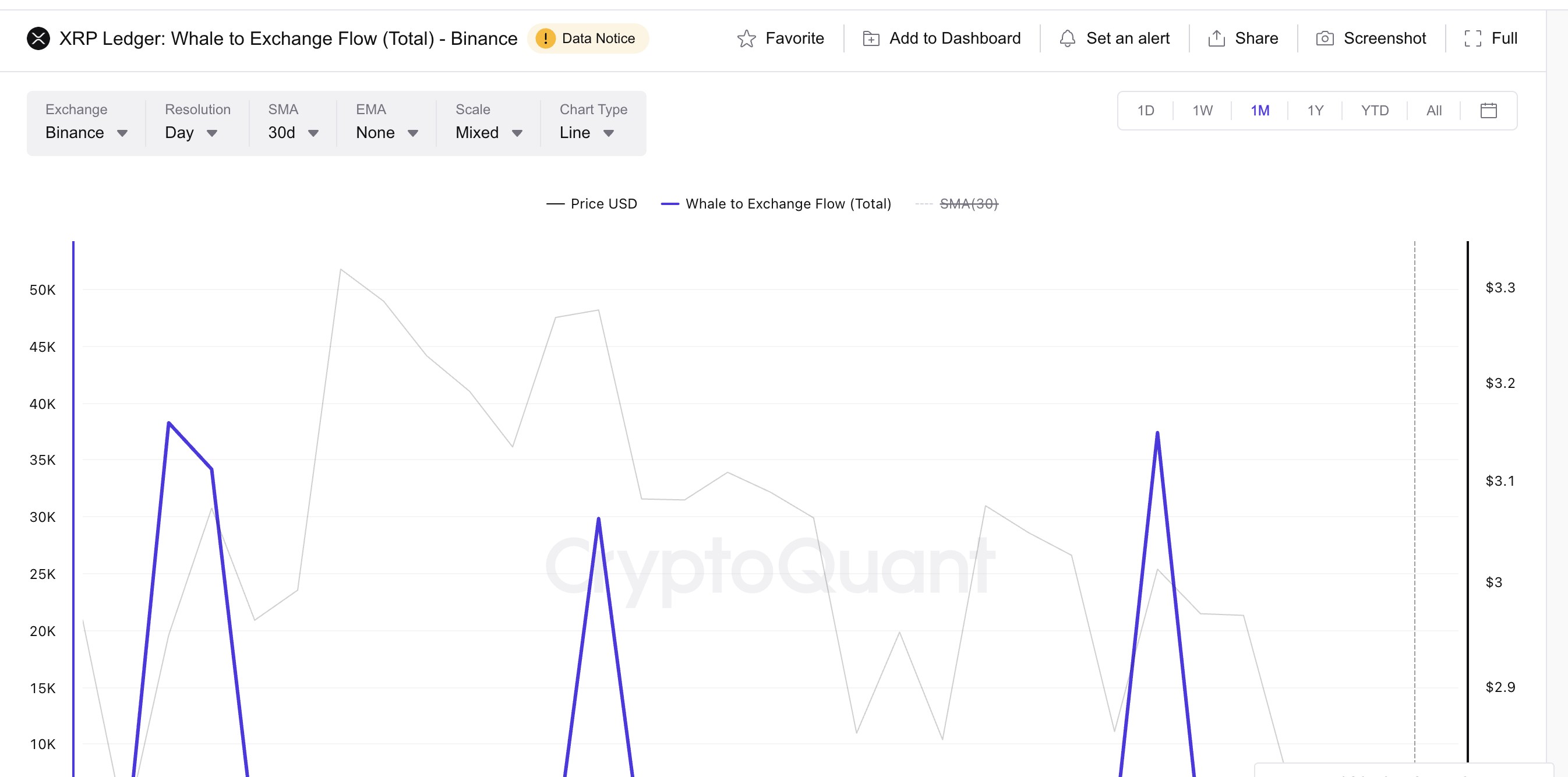Open the Data Notice badge

pyautogui.click(x=588, y=38)
